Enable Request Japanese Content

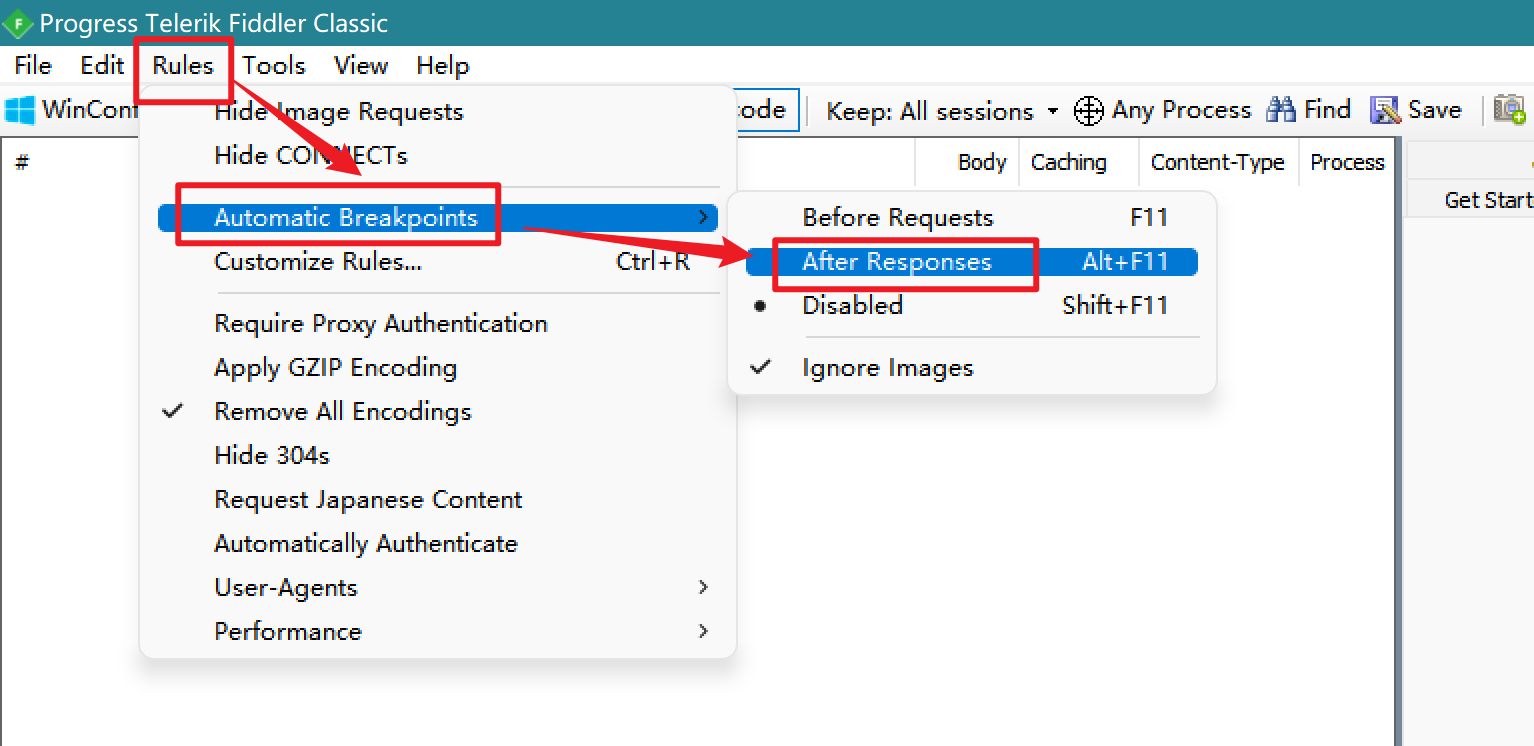(438, 499)
